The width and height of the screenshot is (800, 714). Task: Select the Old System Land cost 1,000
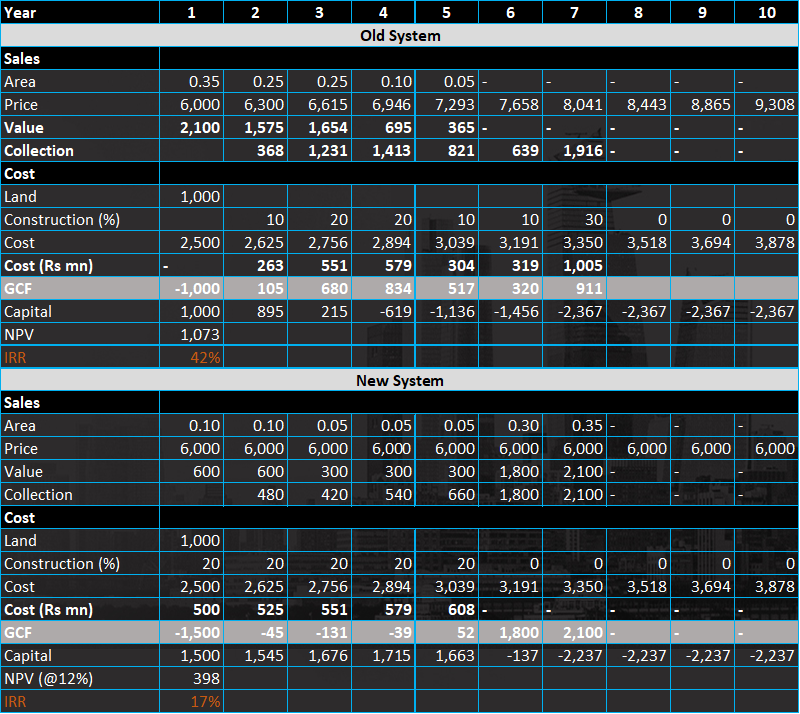pos(200,197)
